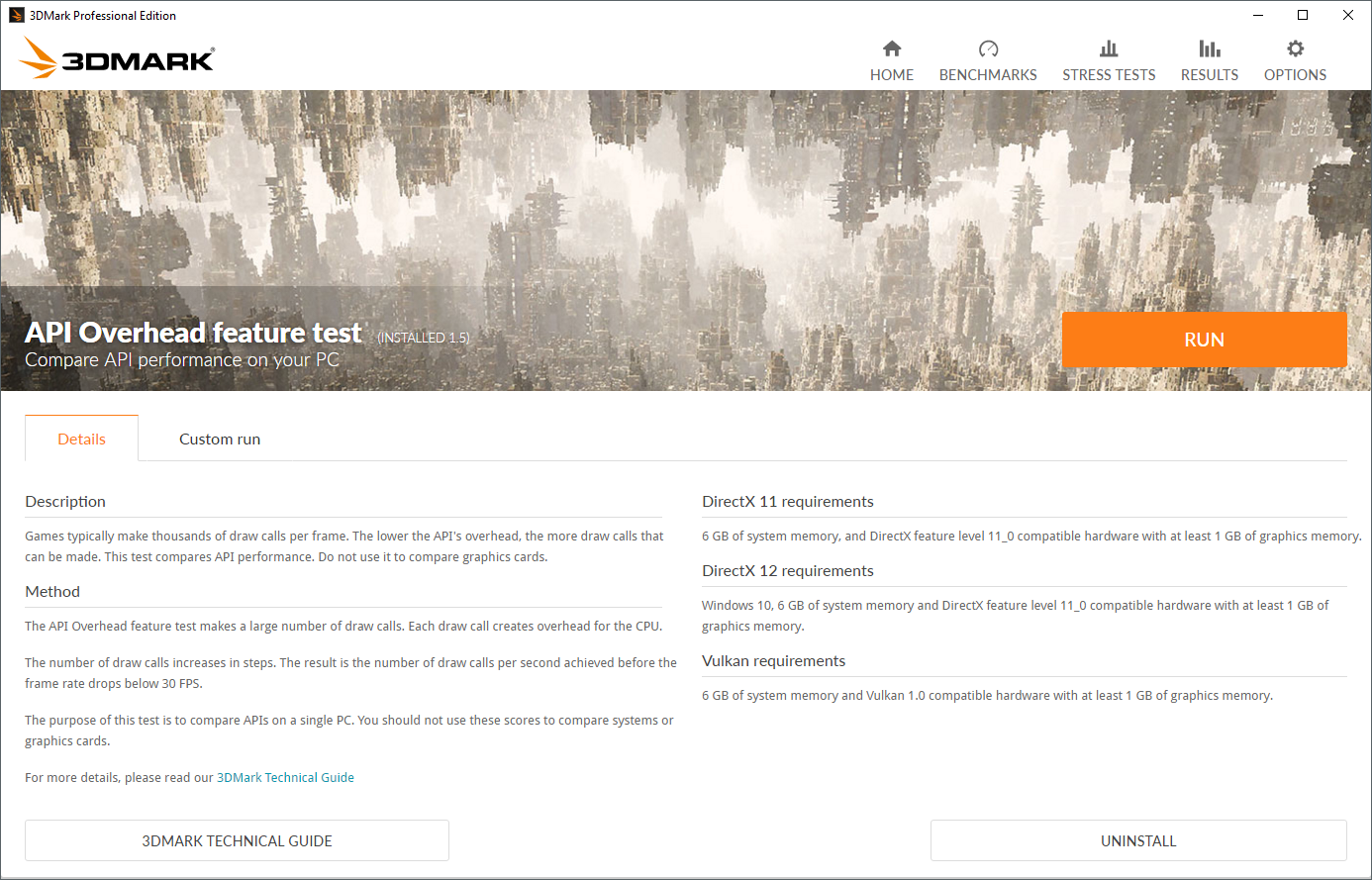Click the DirectX 12 requirements heading

788,571
